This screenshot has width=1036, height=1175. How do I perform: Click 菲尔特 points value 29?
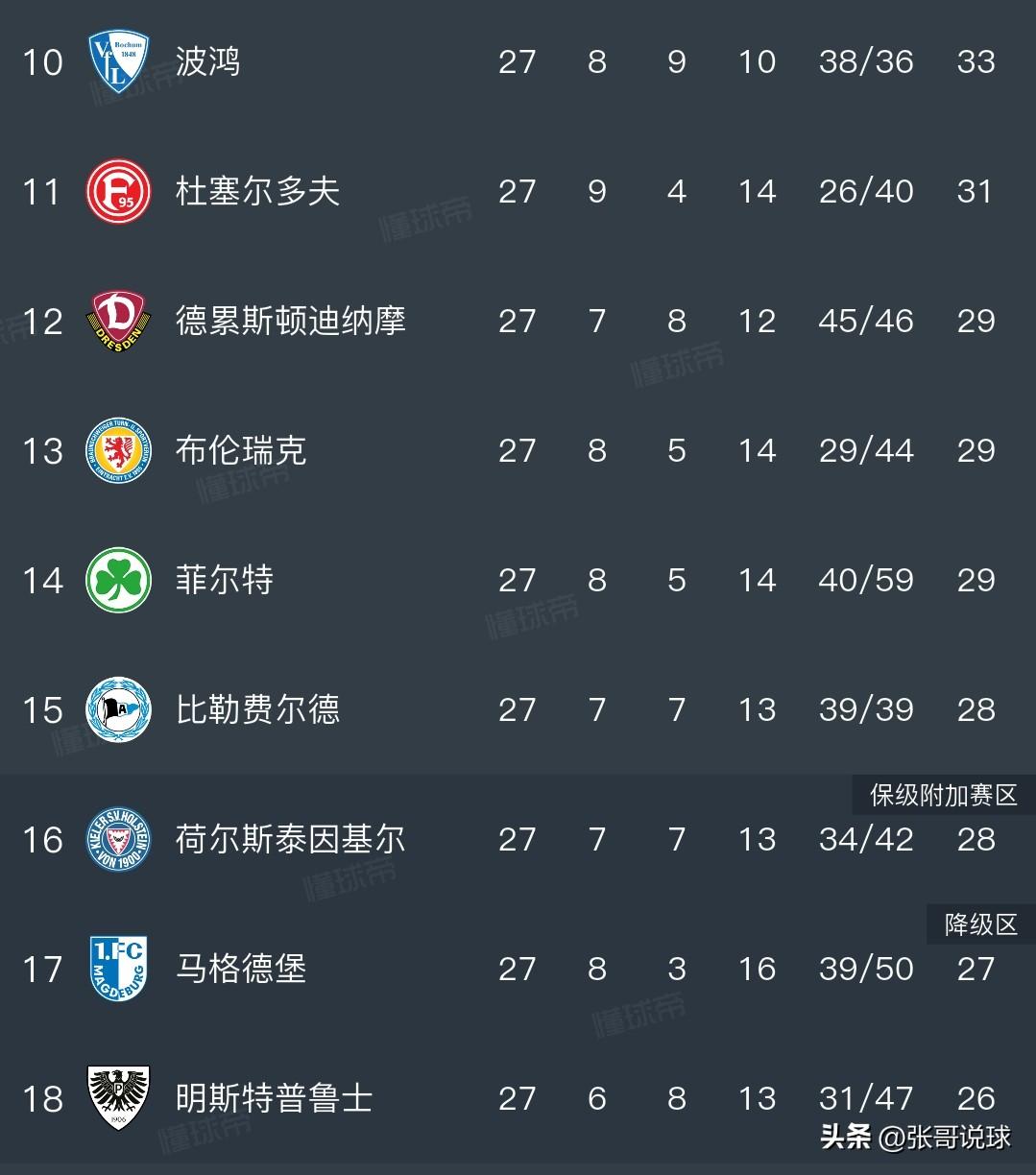pyautogui.click(x=976, y=580)
